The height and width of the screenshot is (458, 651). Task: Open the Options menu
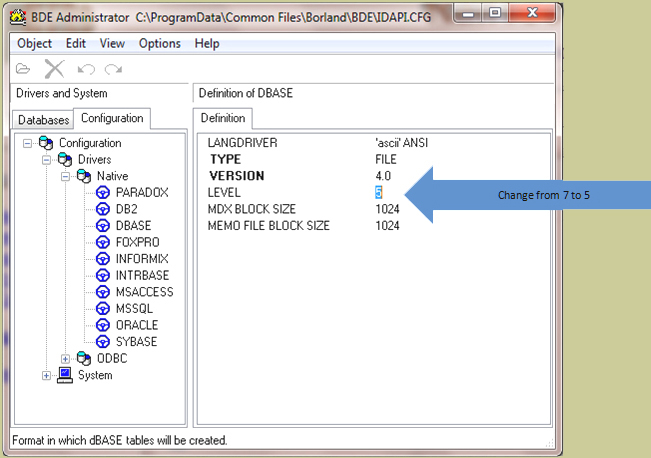[x=160, y=43]
